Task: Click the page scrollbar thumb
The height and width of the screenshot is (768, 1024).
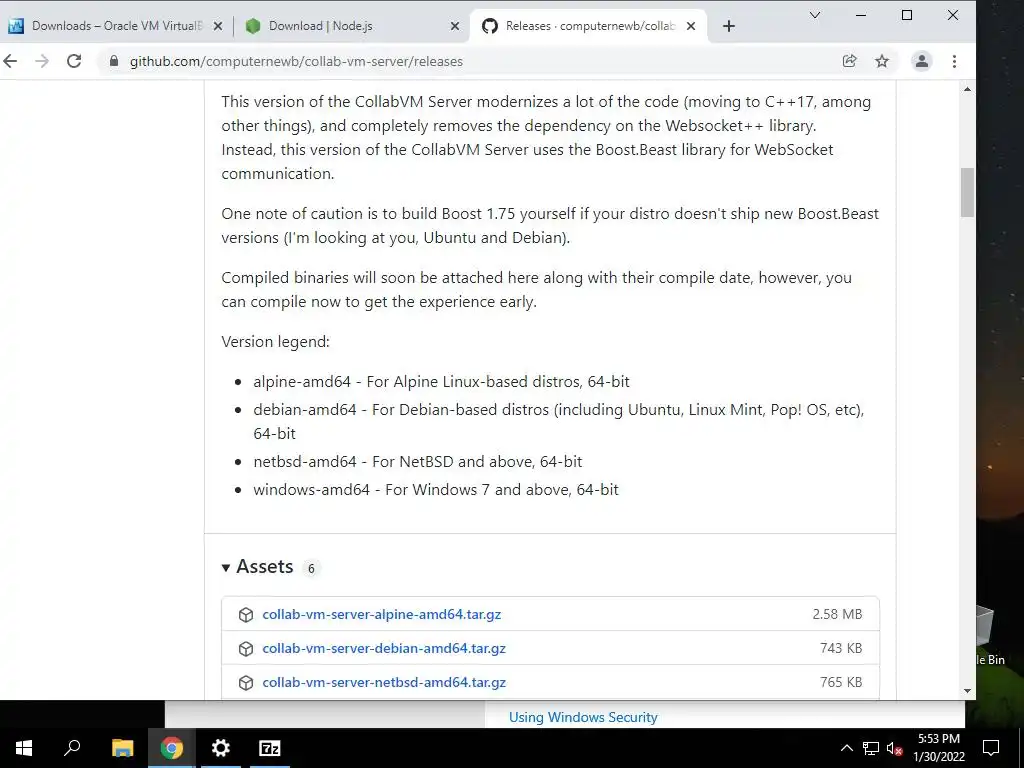Action: point(967,193)
